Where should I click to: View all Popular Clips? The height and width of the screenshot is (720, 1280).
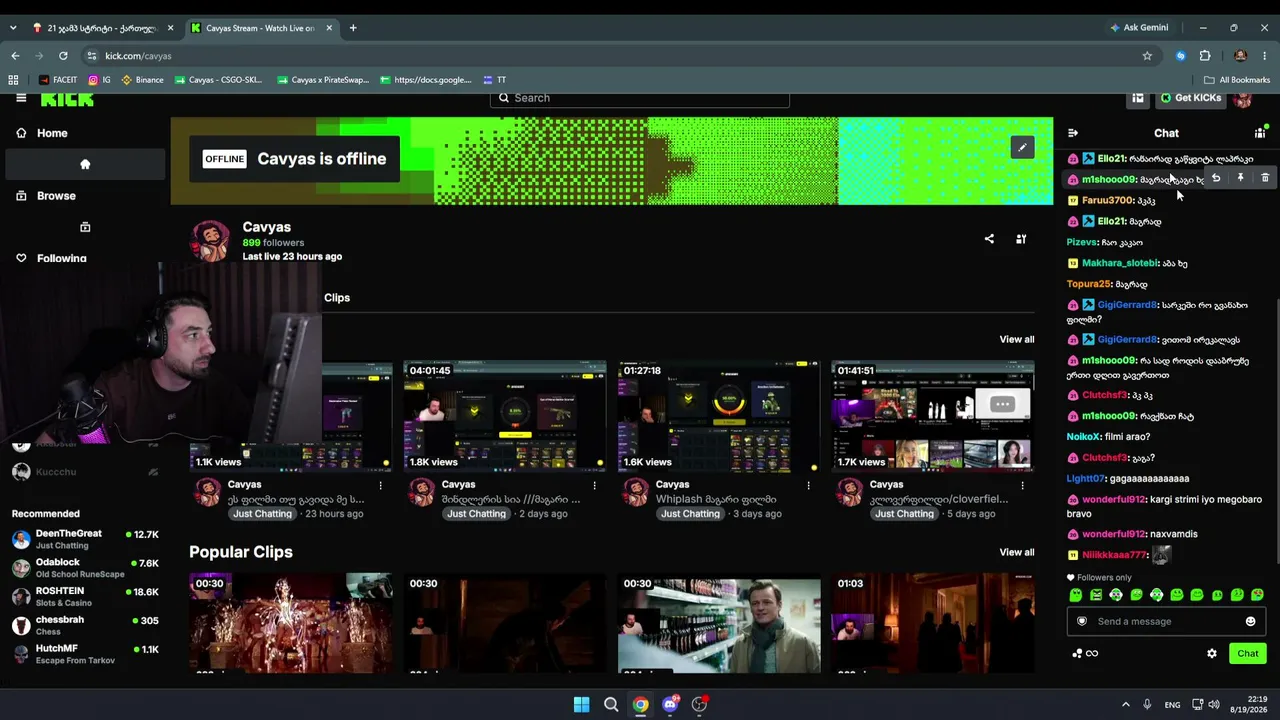point(1017,552)
